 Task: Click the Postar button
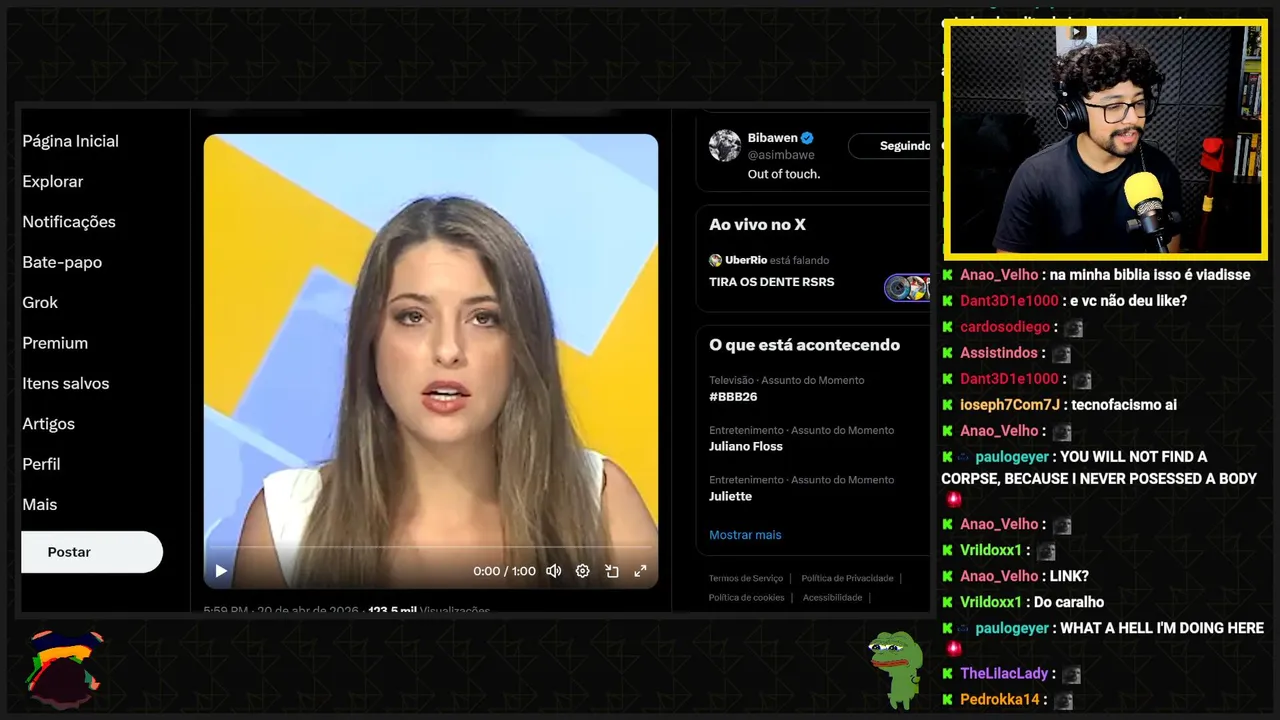point(92,552)
